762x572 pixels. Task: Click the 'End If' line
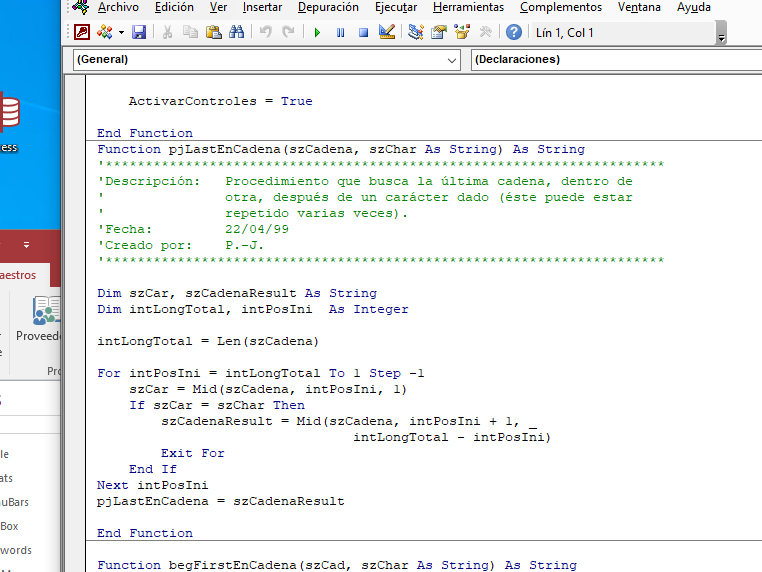tap(153, 469)
